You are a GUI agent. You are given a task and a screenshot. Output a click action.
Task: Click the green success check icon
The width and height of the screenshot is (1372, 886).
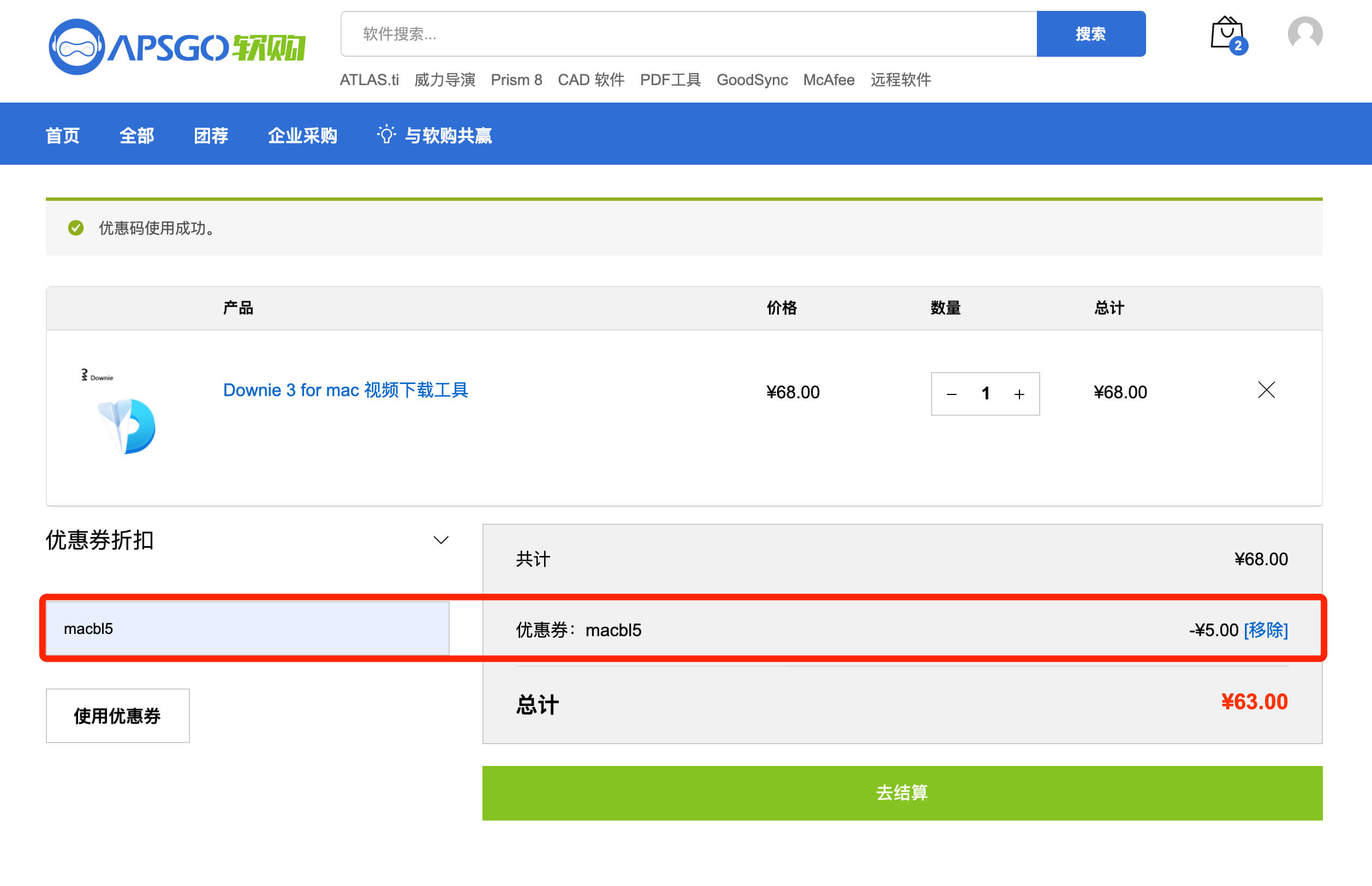click(x=75, y=228)
